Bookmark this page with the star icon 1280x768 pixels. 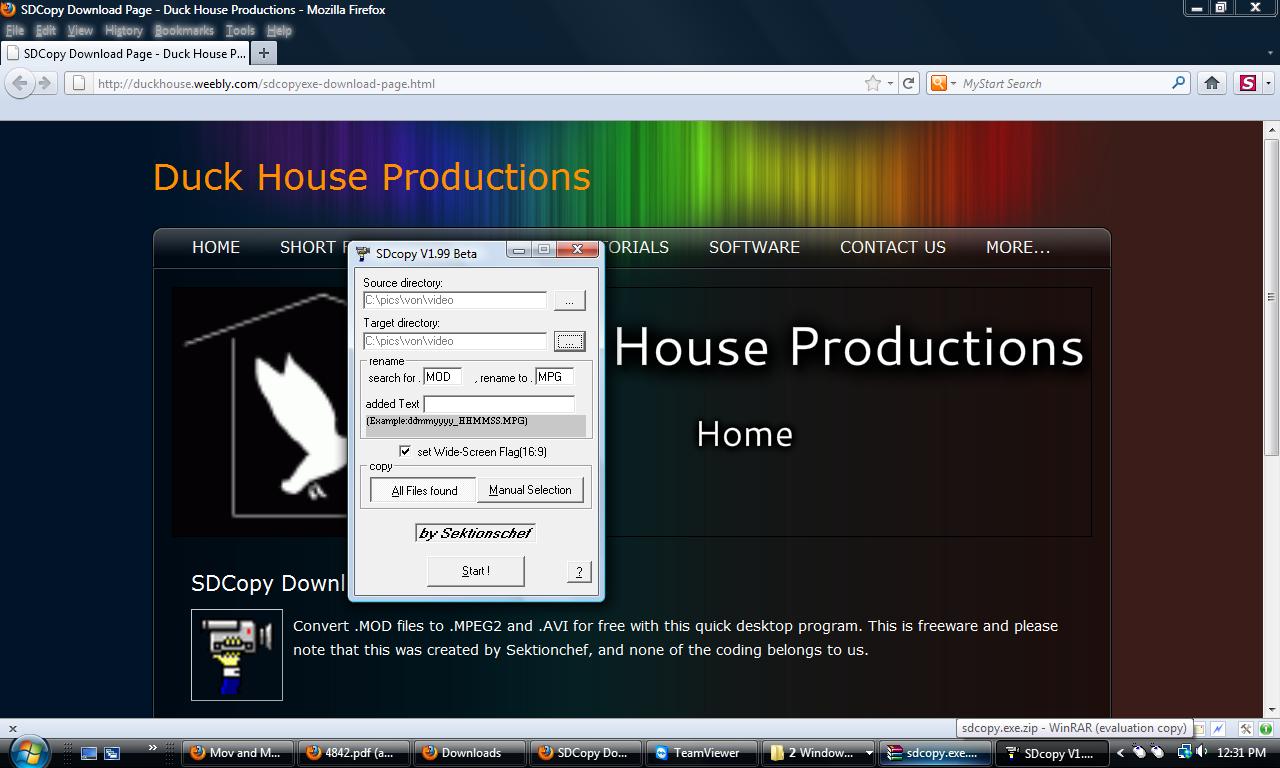(x=873, y=83)
